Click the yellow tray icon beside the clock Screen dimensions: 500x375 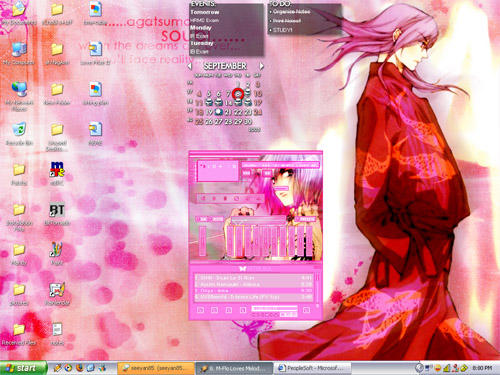[x=464, y=368]
